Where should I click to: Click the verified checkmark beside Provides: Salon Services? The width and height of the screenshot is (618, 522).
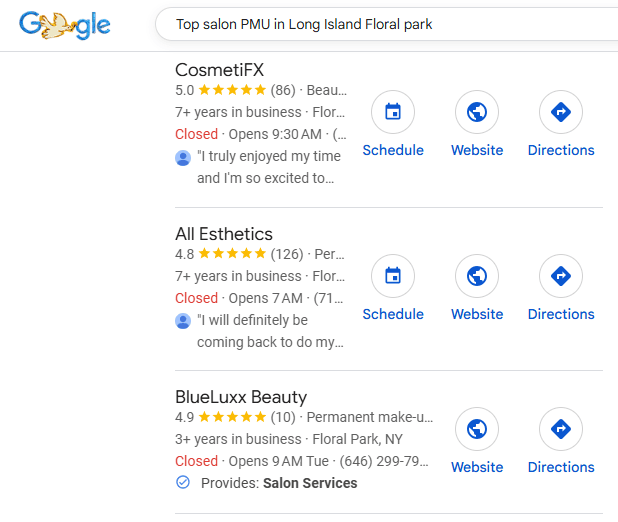tap(183, 483)
